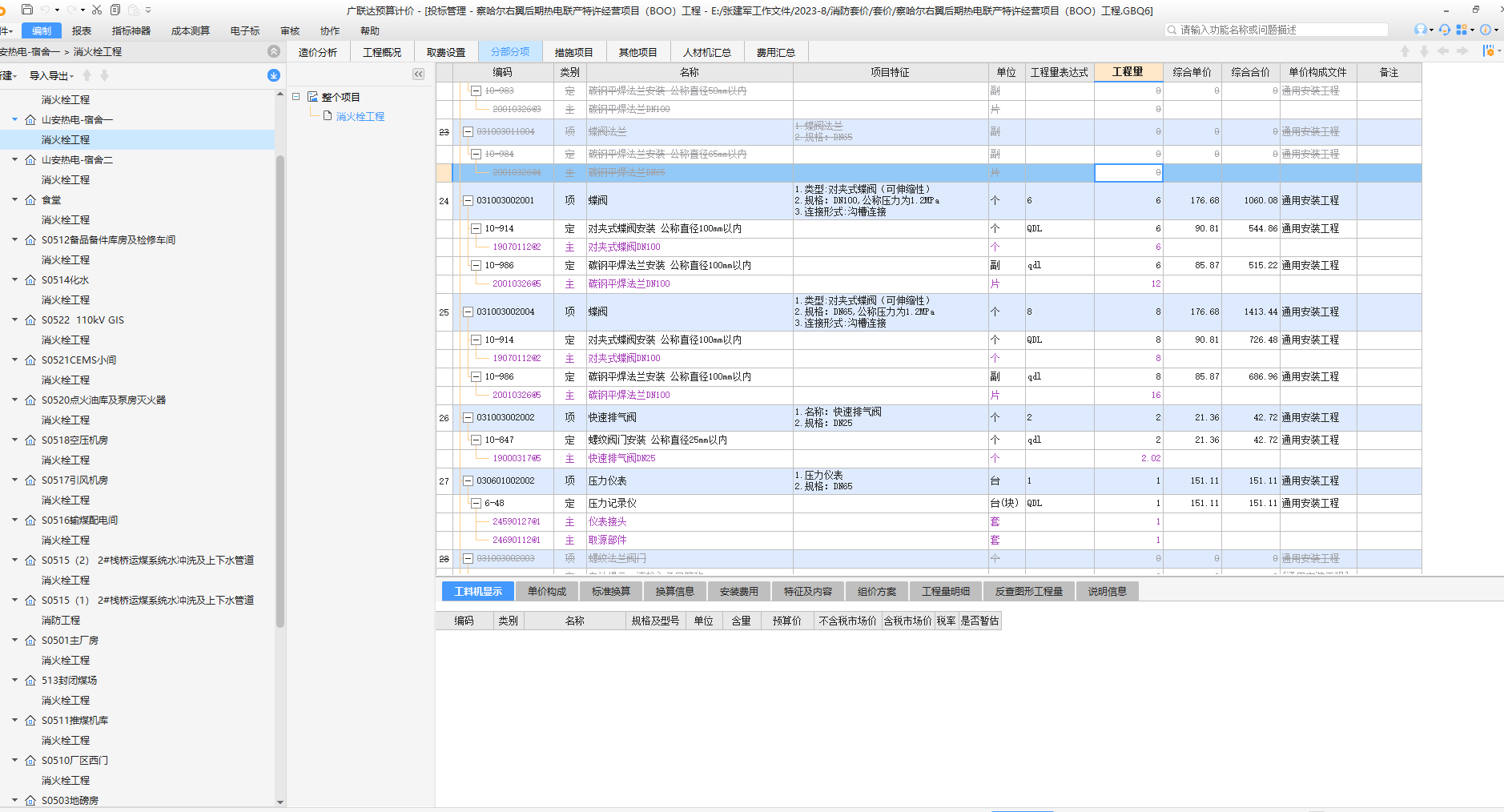Collapse the tree pane with << button
This screenshot has width=1504, height=812.
[418, 74]
